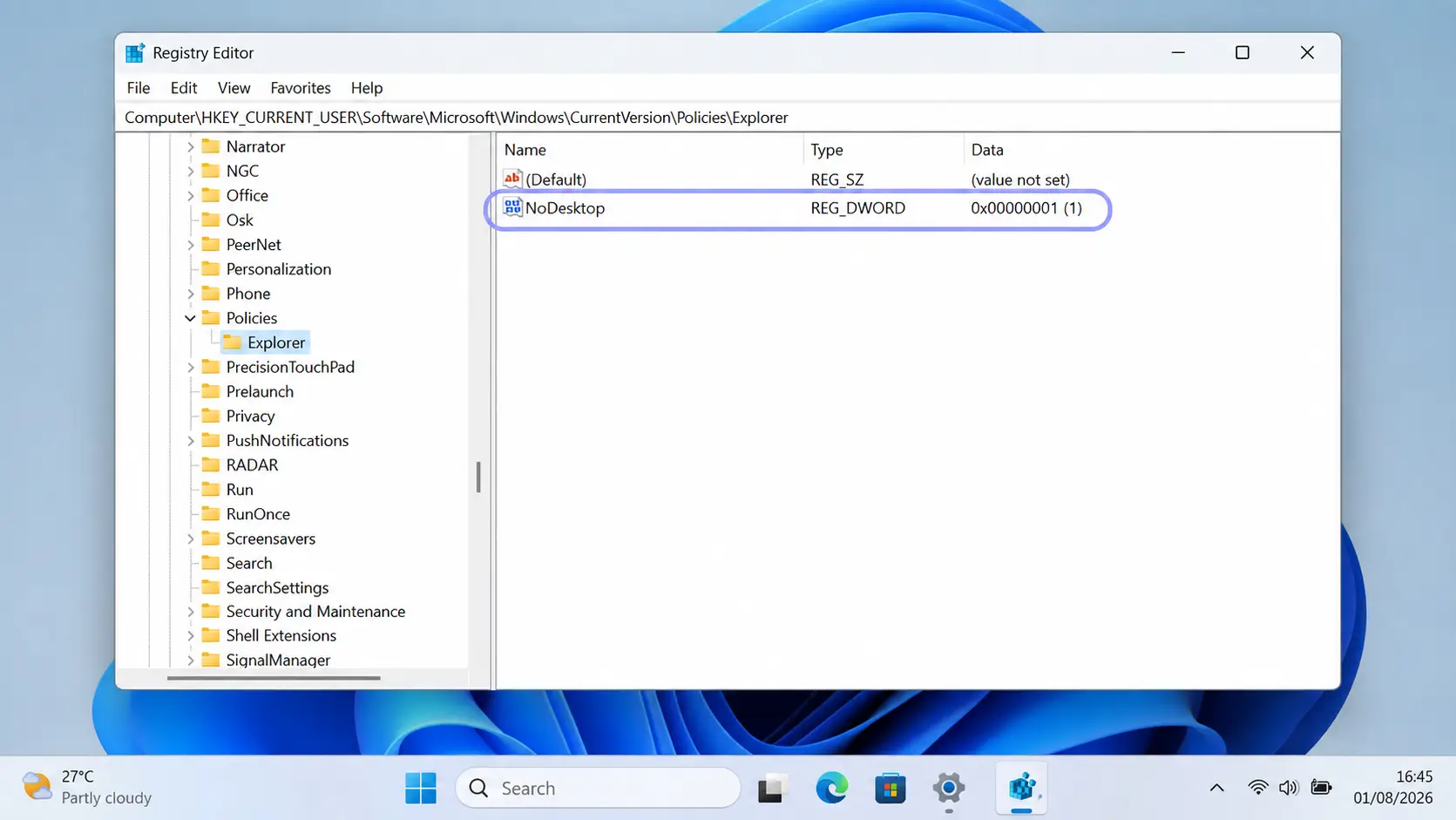This screenshot has height=820, width=1456.
Task: Expand the Narrator key
Action: 190,146
